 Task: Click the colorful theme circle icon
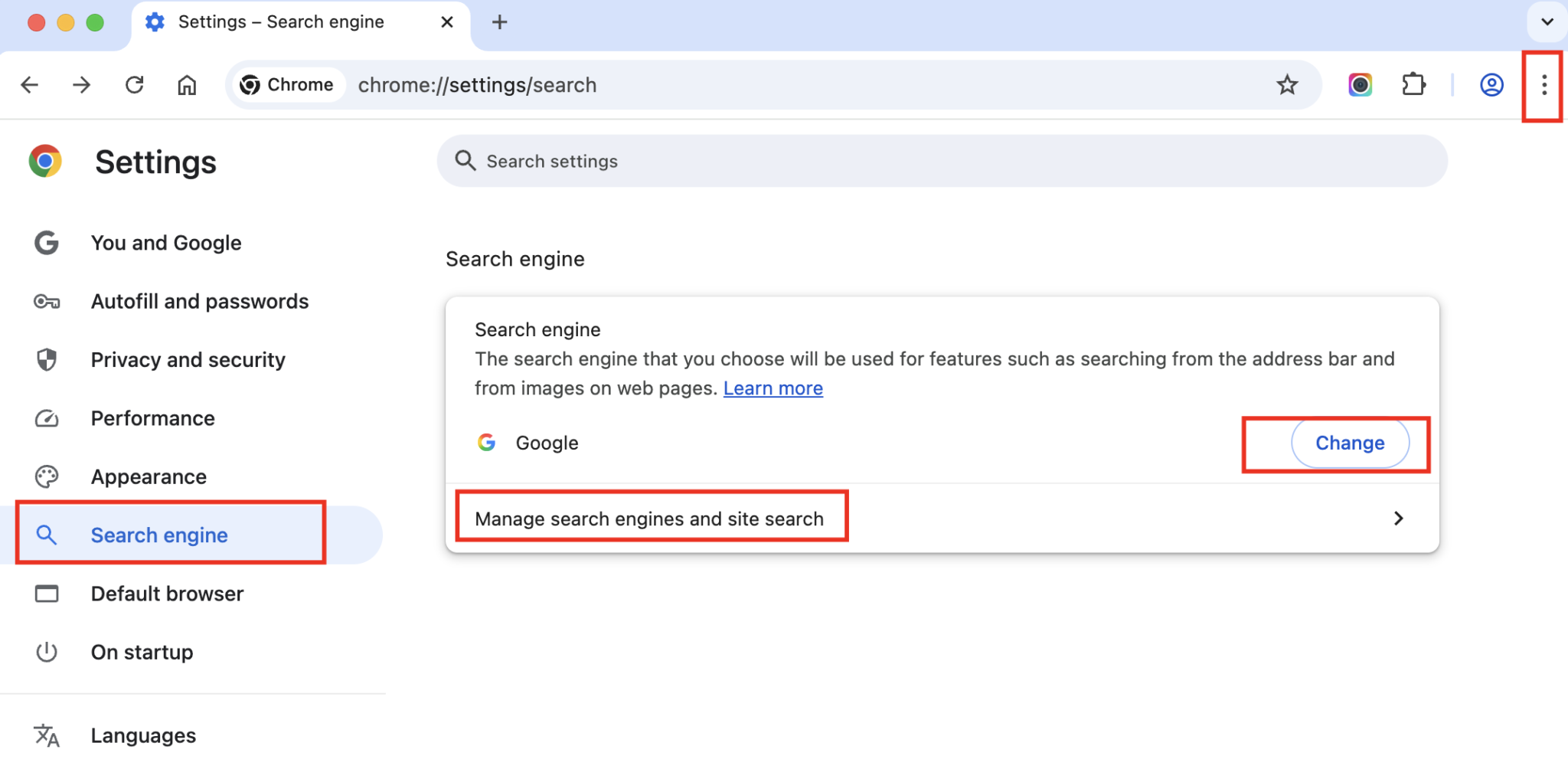point(1360,85)
